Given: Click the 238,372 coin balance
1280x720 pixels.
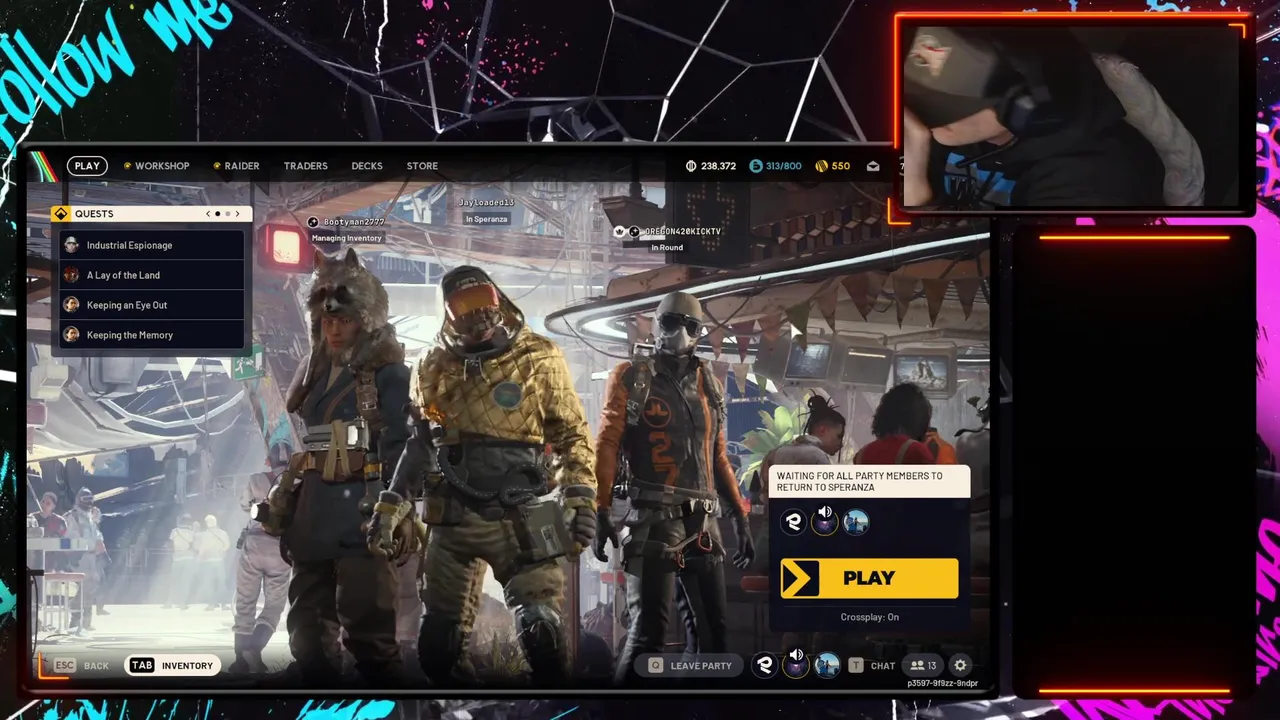Looking at the screenshot, I should pyautogui.click(x=718, y=166).
